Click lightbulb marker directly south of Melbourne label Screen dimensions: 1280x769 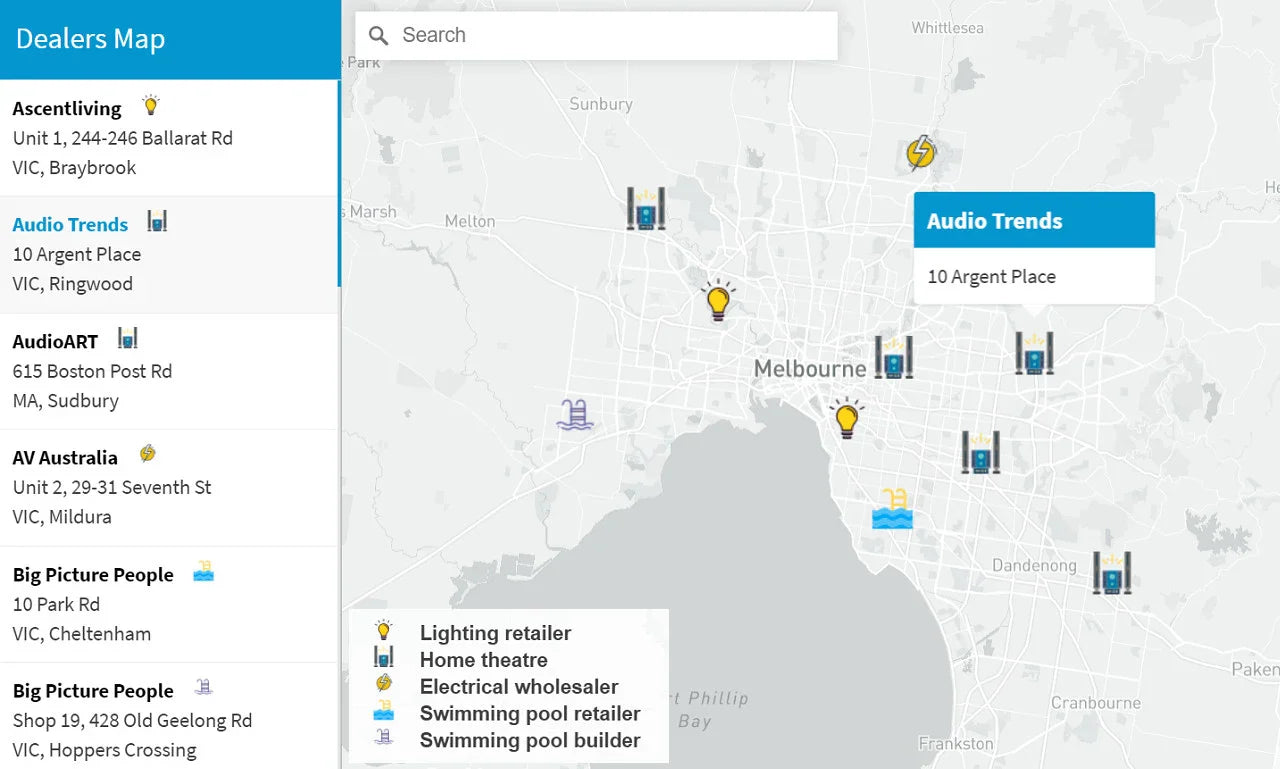pyautogui.click(x=847, y=418)
